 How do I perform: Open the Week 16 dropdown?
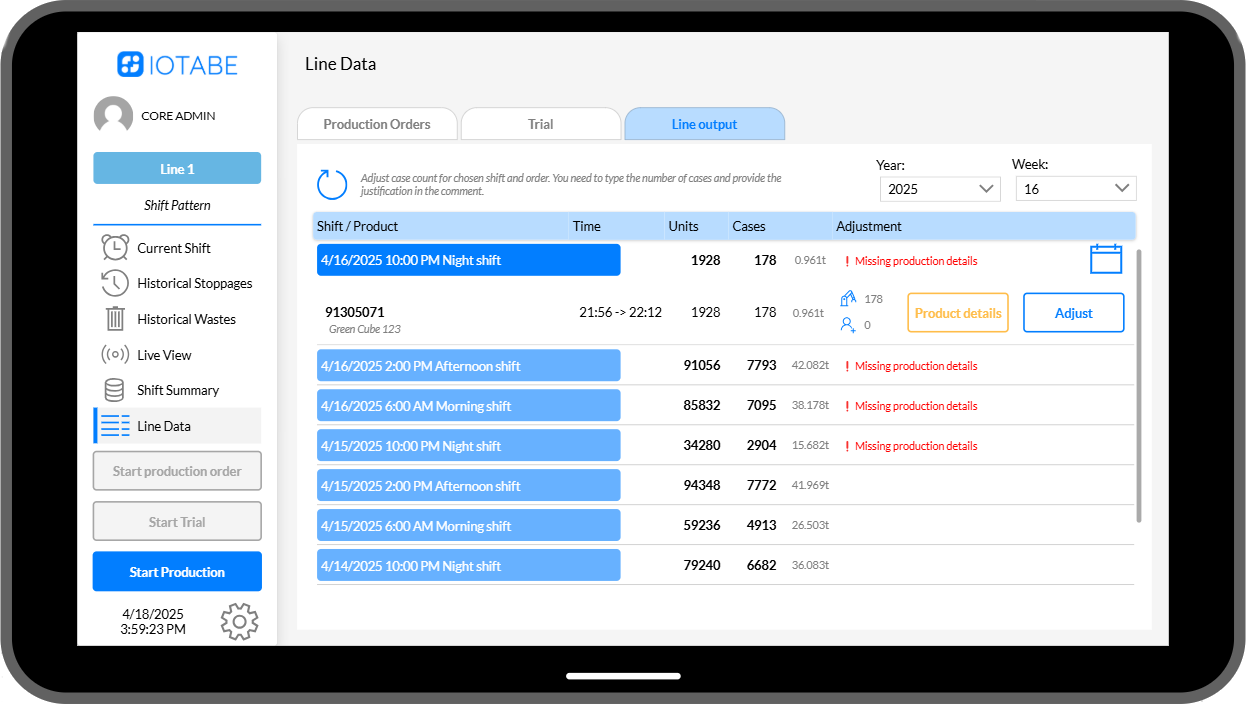(1076, 189)
